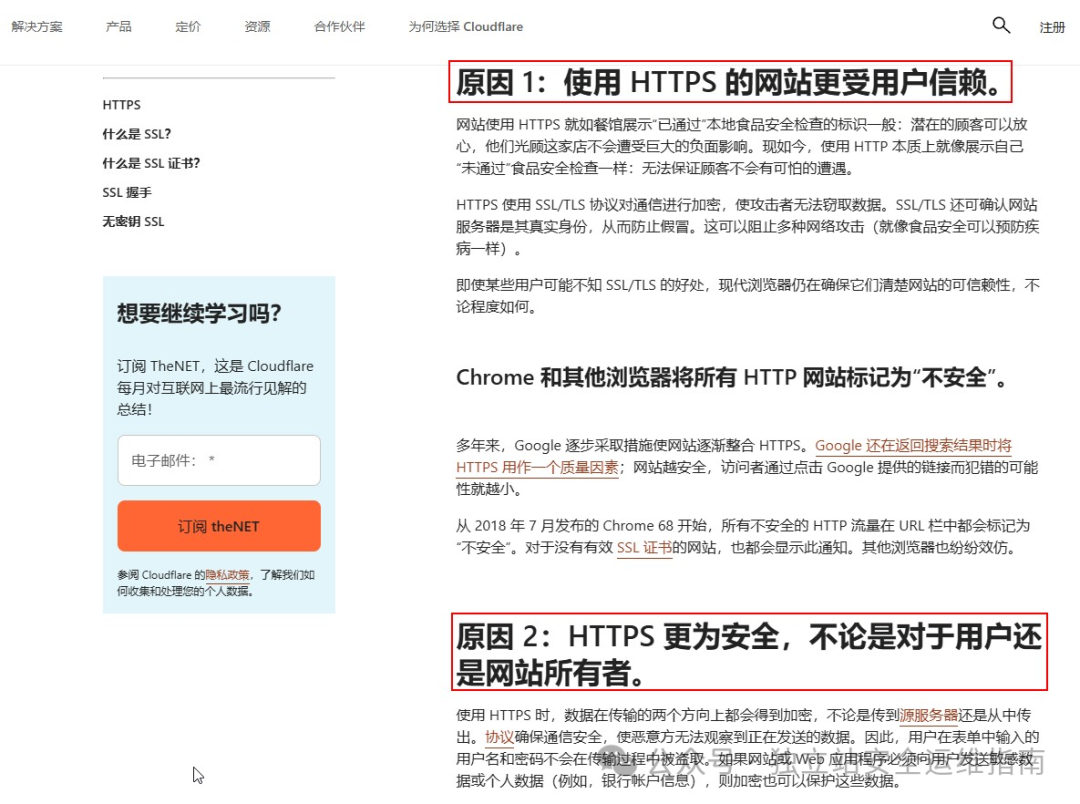Open the 产品 menu

(x=118, y=27)
